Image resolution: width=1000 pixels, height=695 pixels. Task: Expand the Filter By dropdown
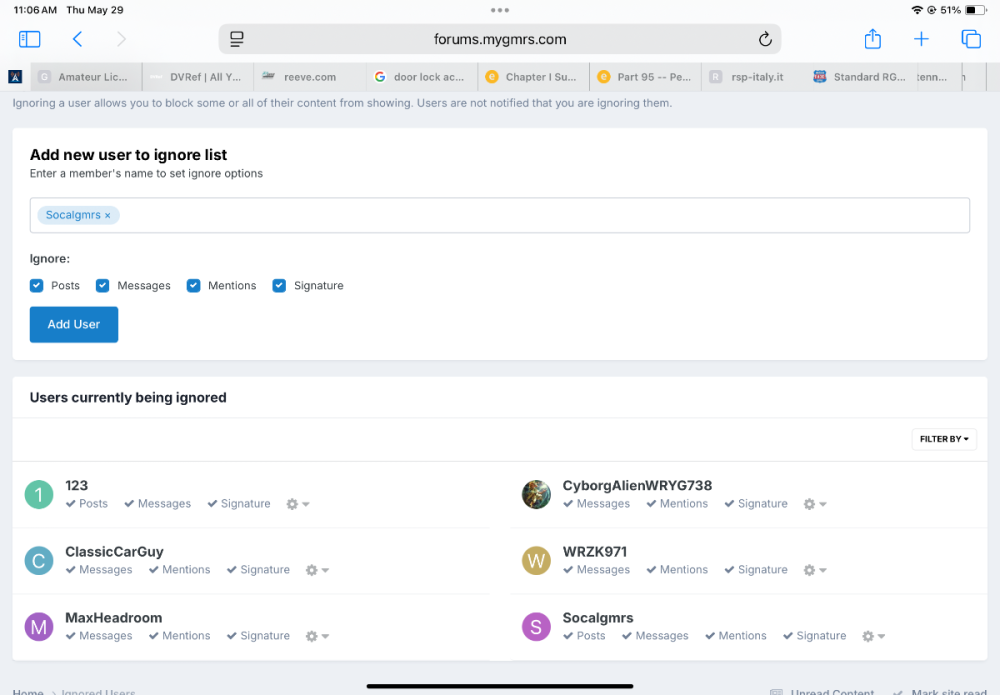(944, 439)
